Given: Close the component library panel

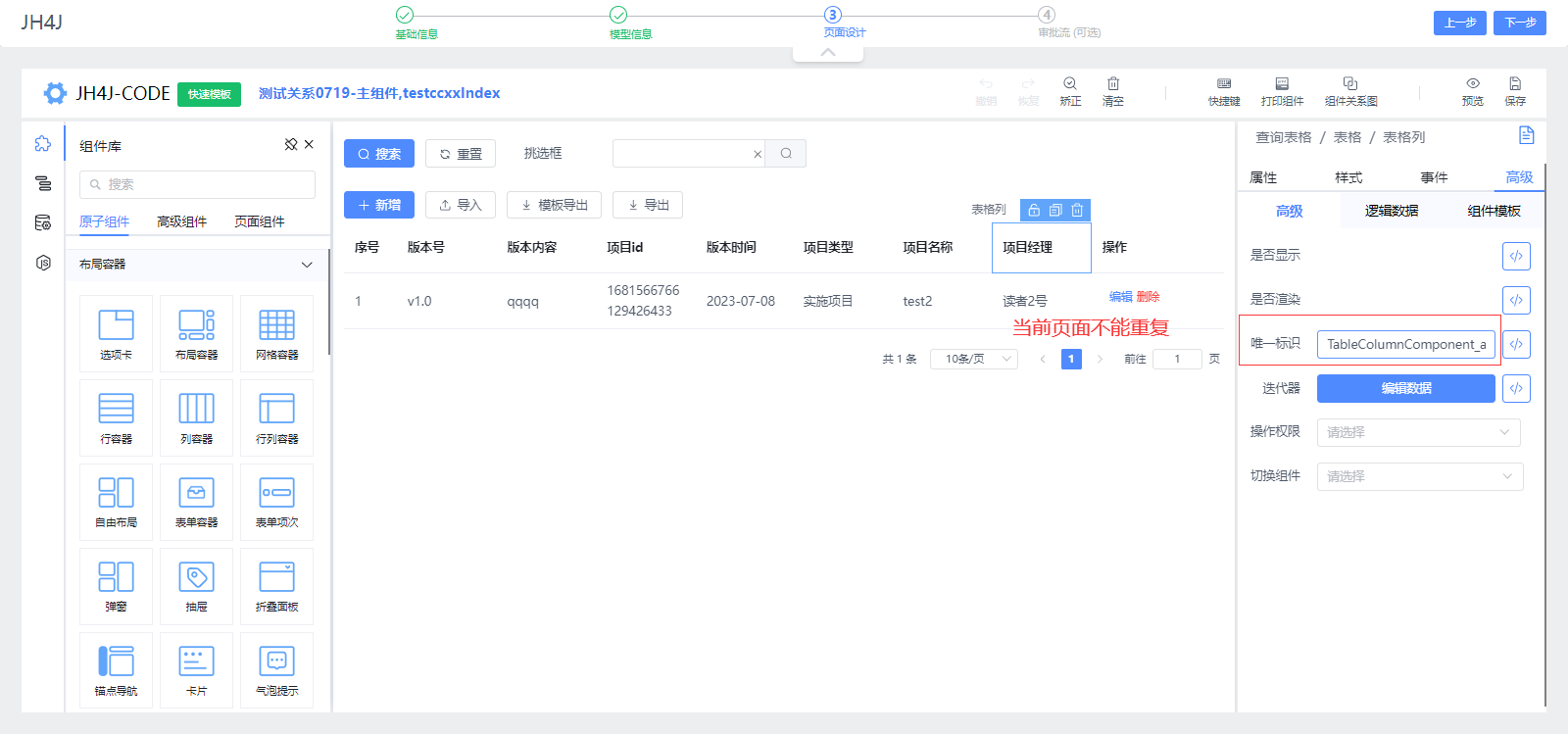Looking at the screenshot, I should coord(309,145).
